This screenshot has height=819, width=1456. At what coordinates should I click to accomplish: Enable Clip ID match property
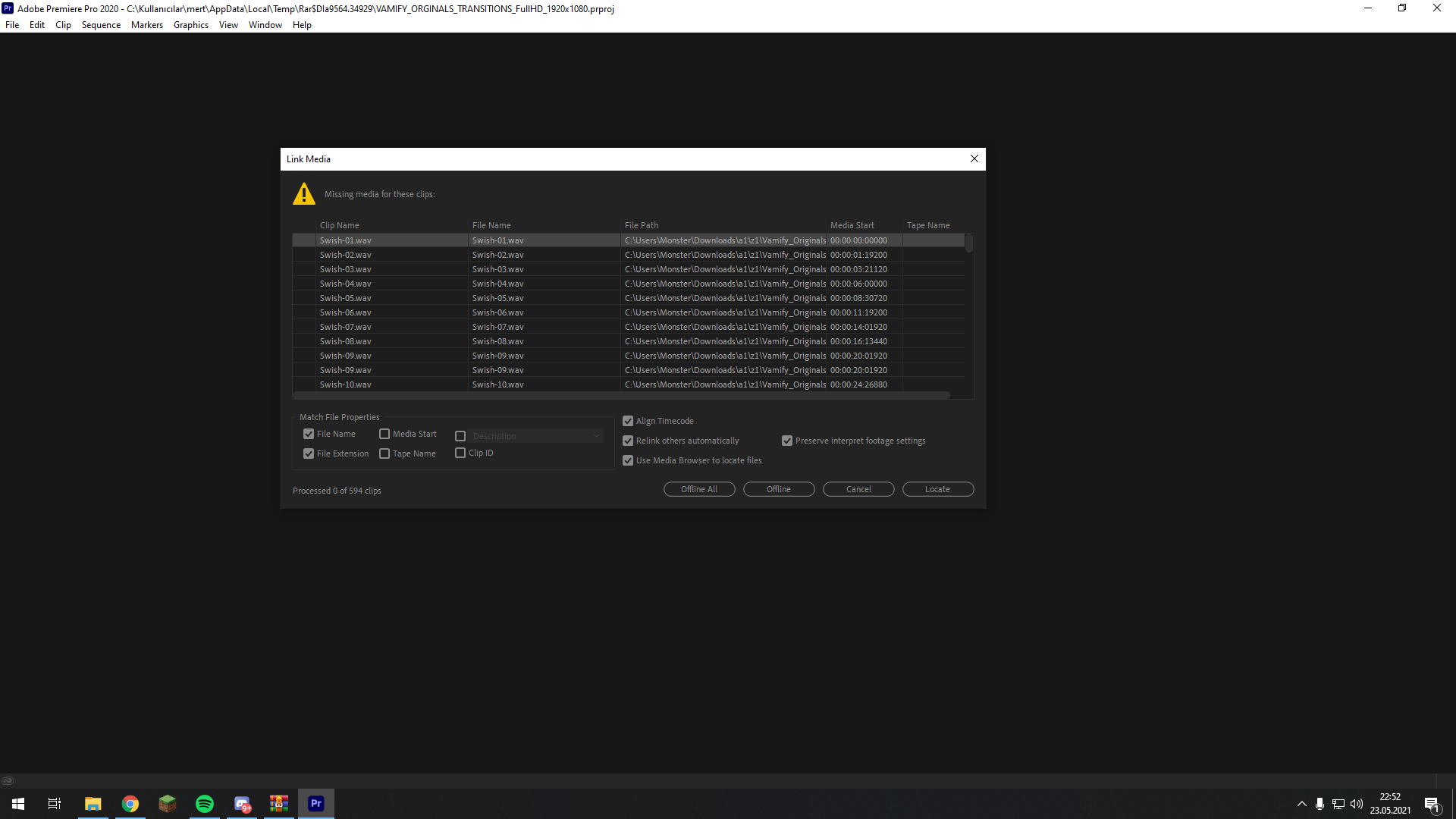click(x=460, y=453)
